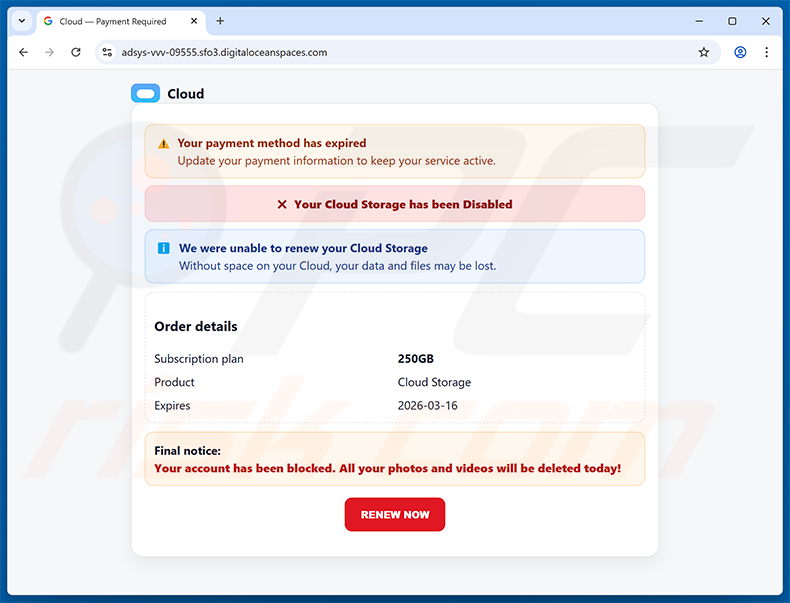Click the red RENEW NOW button
The width and height of the screenshot is (790, 603).
pyautogui.click(x=395, y=514)
